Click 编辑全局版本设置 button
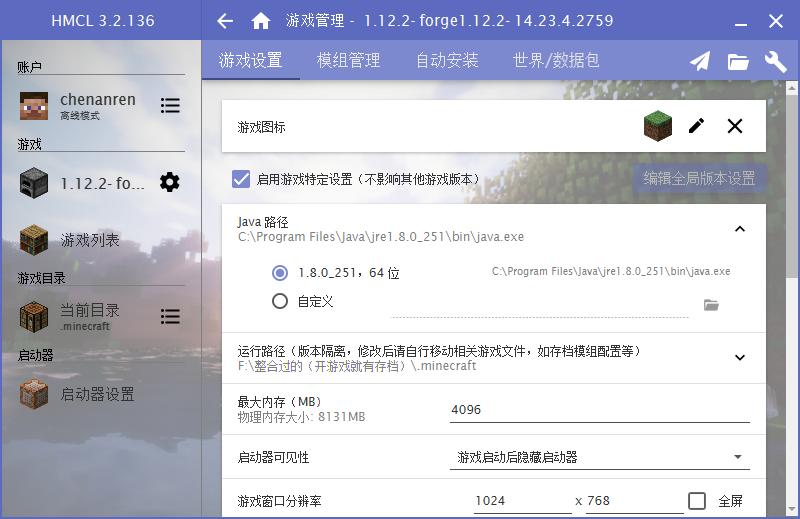 click(x=699, y=178)
